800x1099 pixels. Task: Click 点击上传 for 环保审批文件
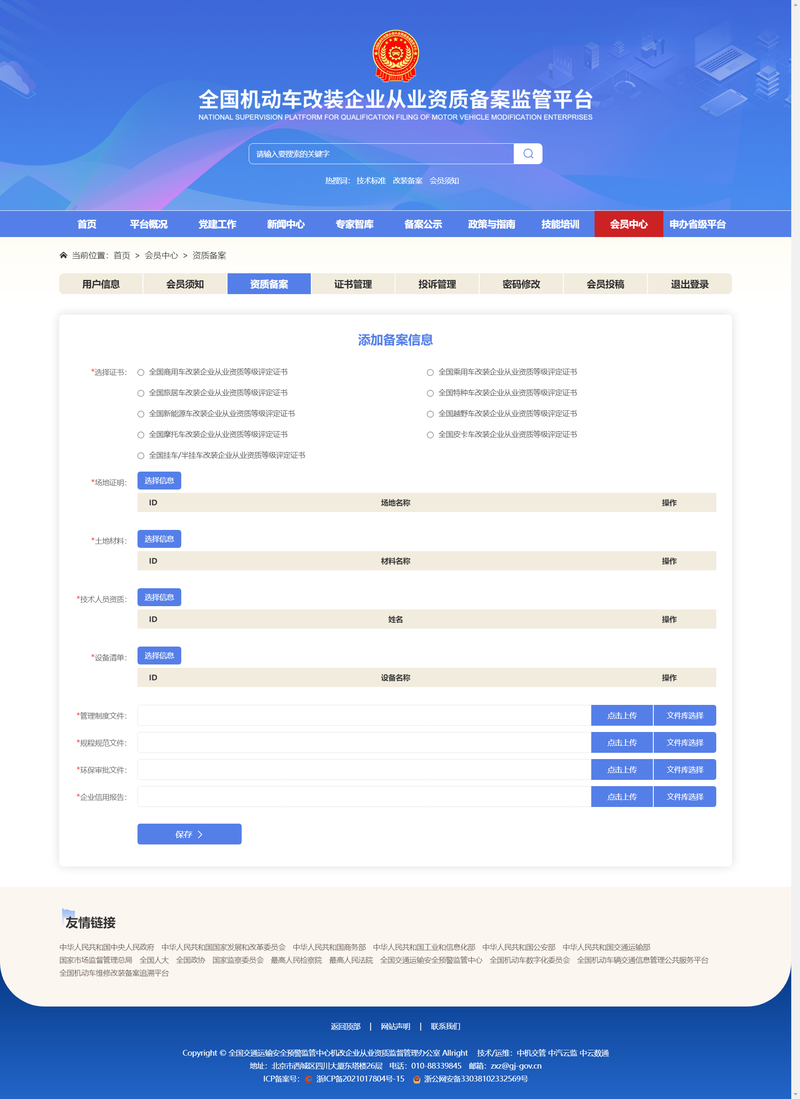coord(622,770)
